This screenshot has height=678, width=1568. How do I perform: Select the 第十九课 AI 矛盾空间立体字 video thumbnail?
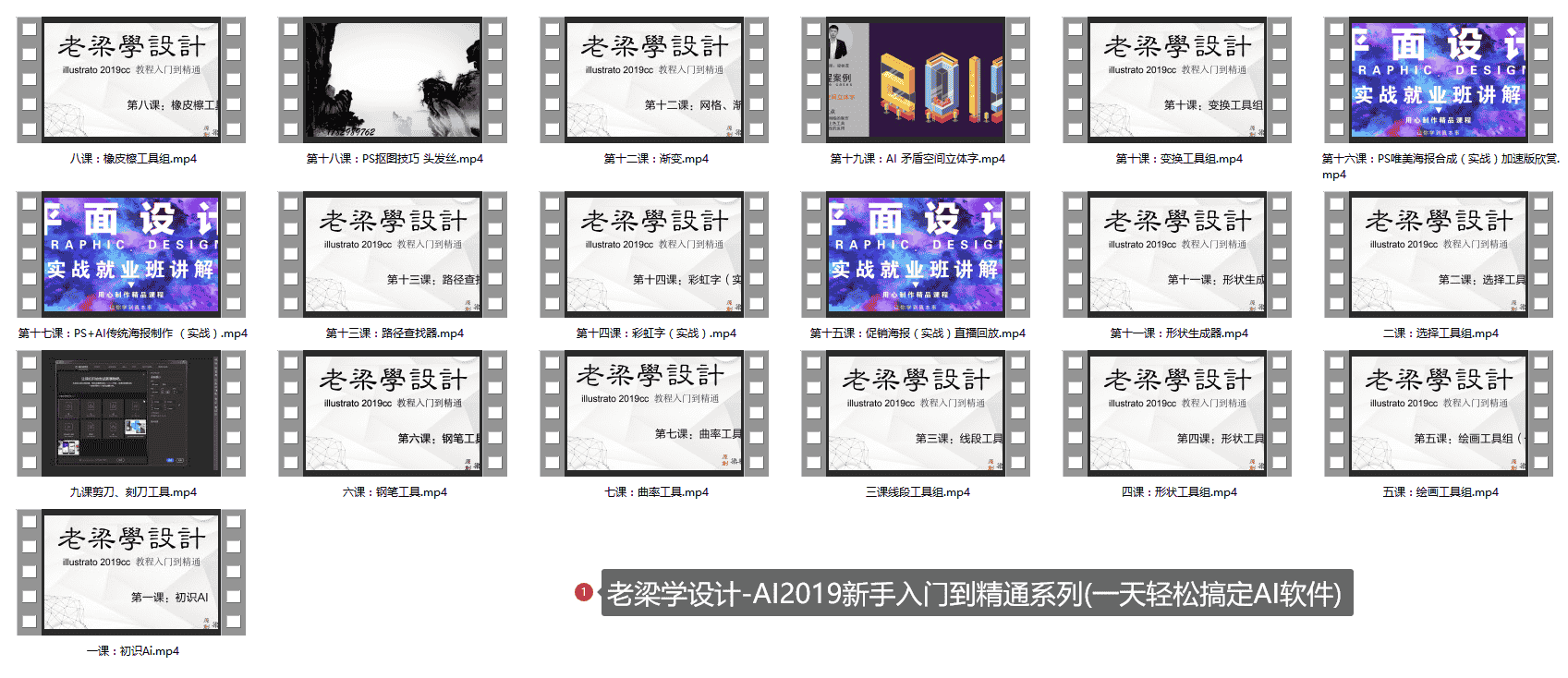pyautogui.click(x=916, y=79)
